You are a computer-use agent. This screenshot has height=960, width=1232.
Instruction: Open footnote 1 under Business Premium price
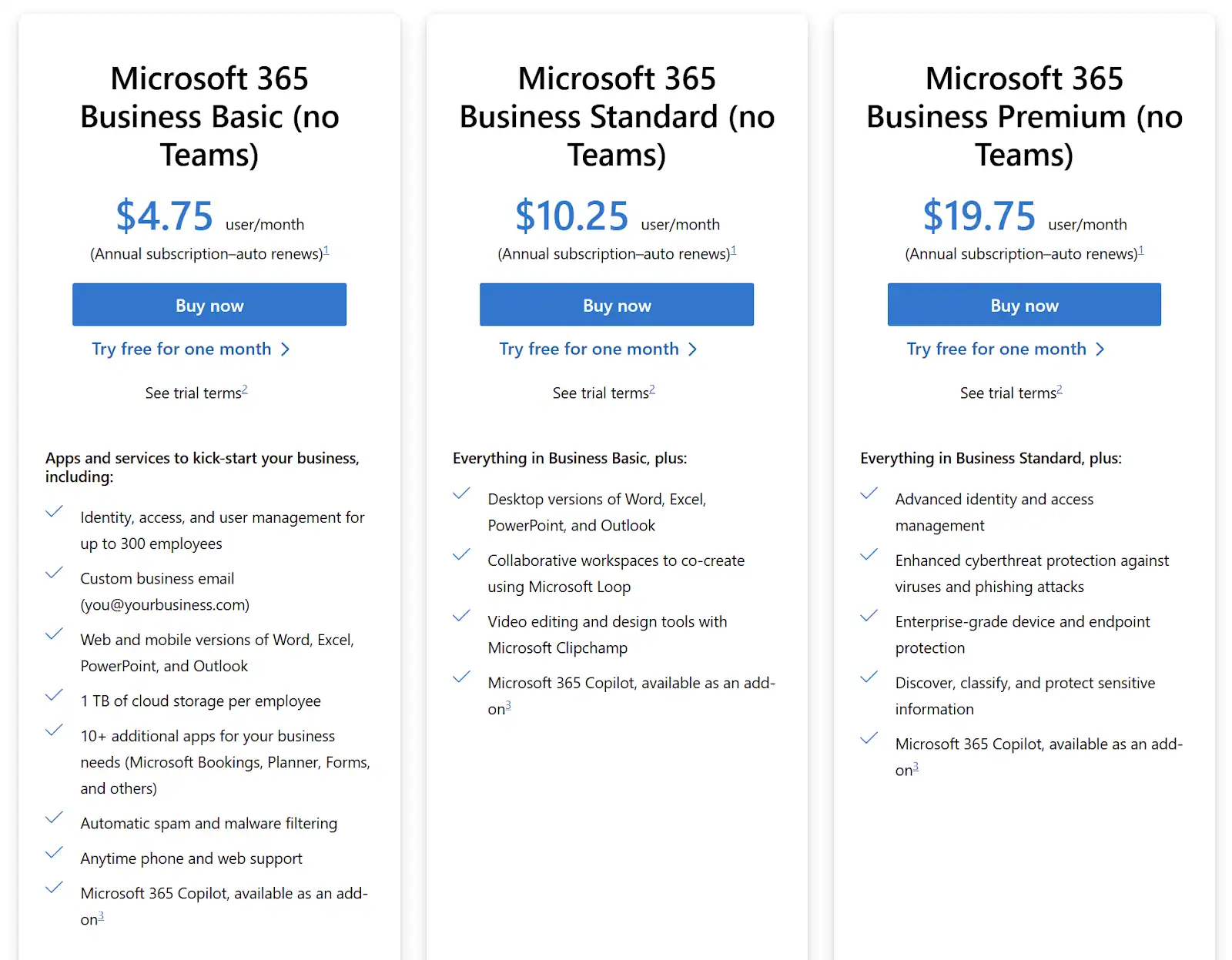tap(1141, 250)
